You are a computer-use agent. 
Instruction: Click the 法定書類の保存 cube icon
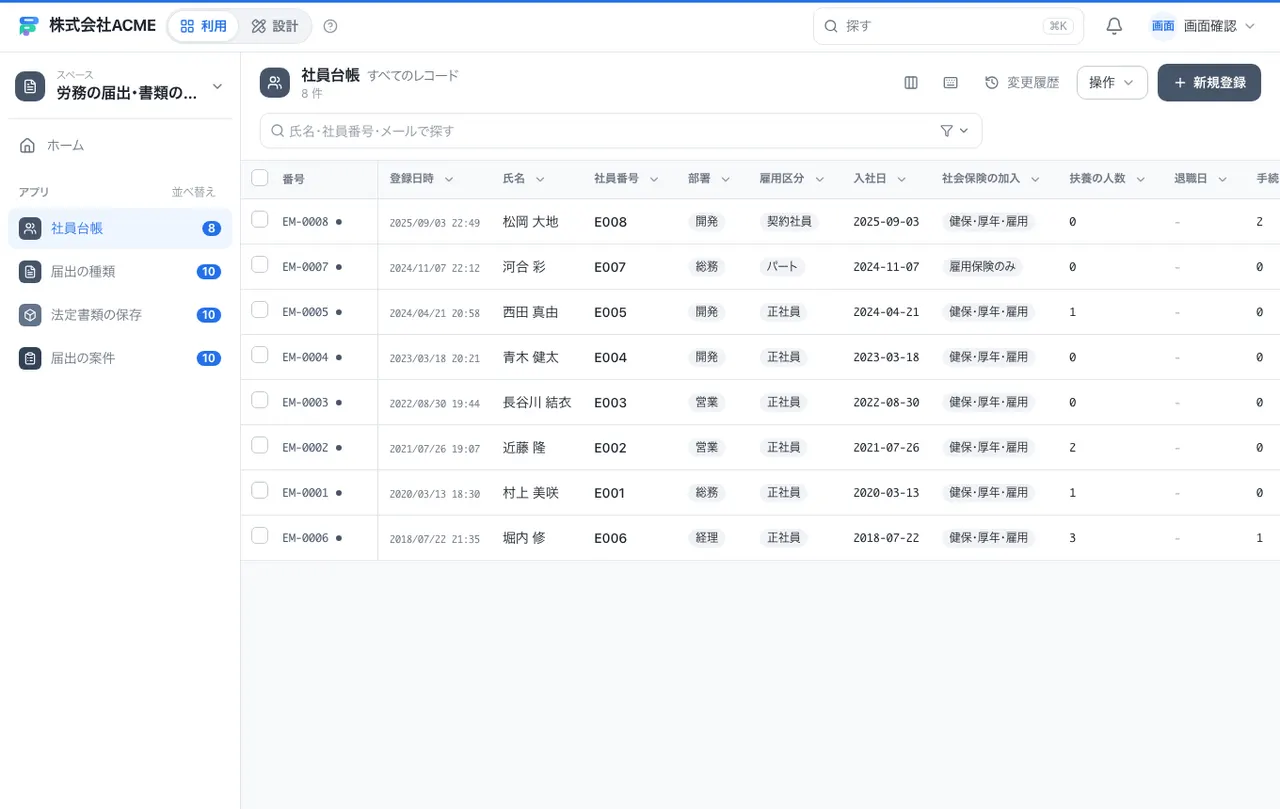pyautogui.click(x=30, y=315)
